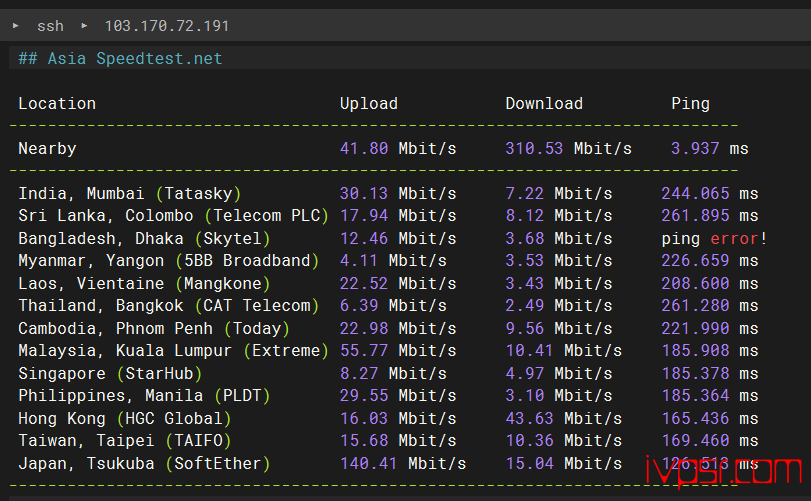The height and width of the screenshot is (501, 811).
Task: Click Singapore (StarHub) label
Action: click(110, 373)
